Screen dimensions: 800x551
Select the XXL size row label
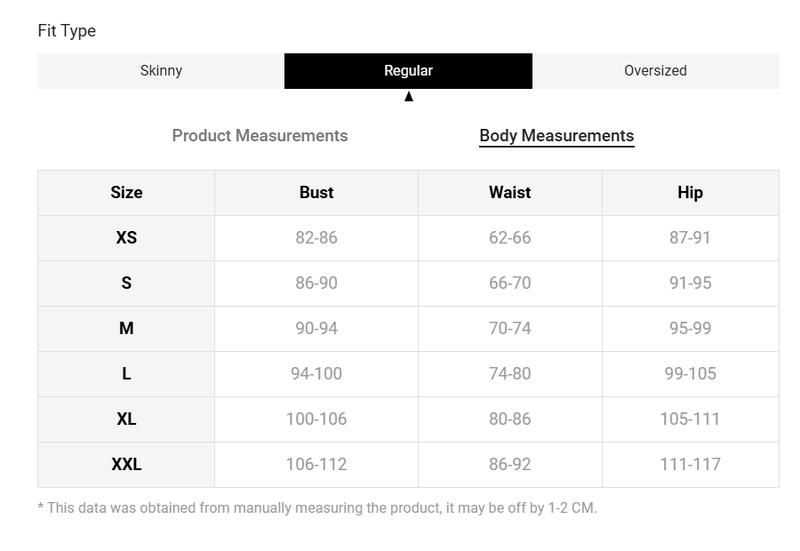click(126, 465)
